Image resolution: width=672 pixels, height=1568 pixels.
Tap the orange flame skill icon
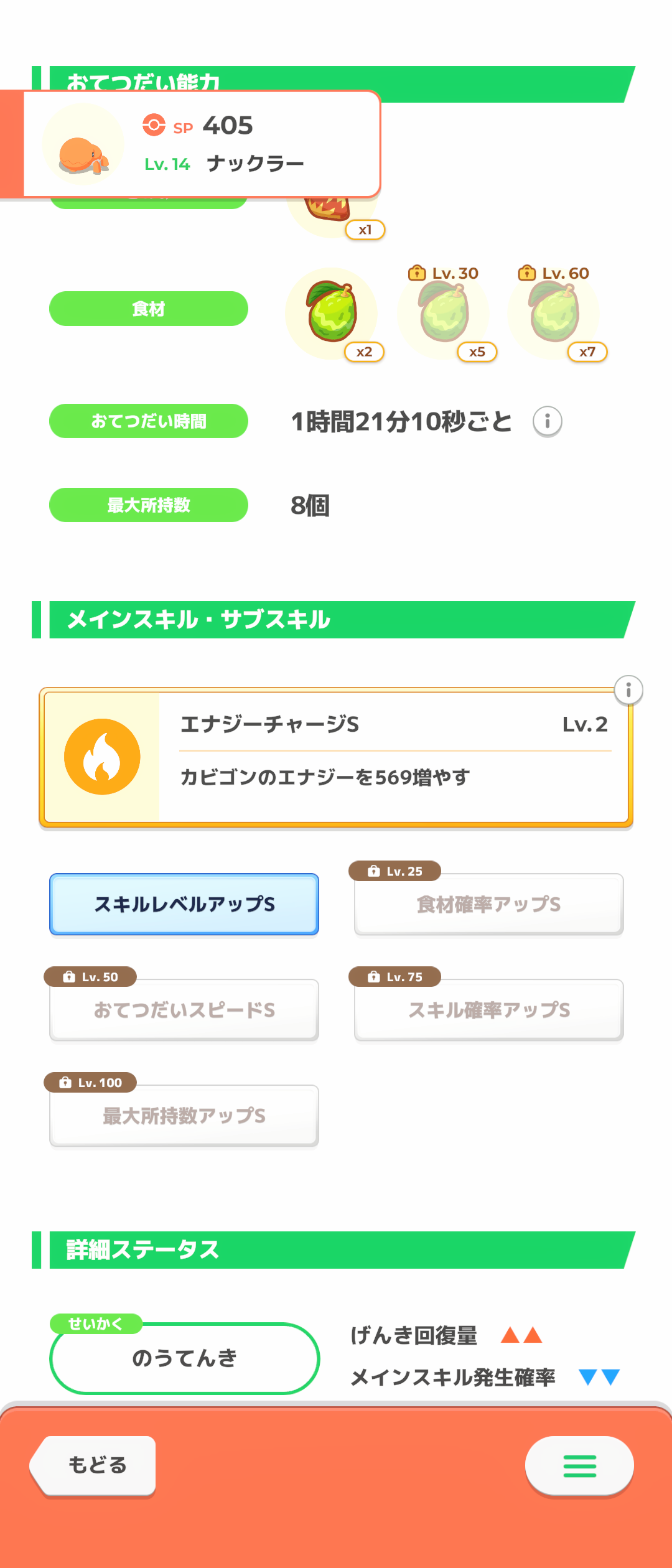[102, 757]
